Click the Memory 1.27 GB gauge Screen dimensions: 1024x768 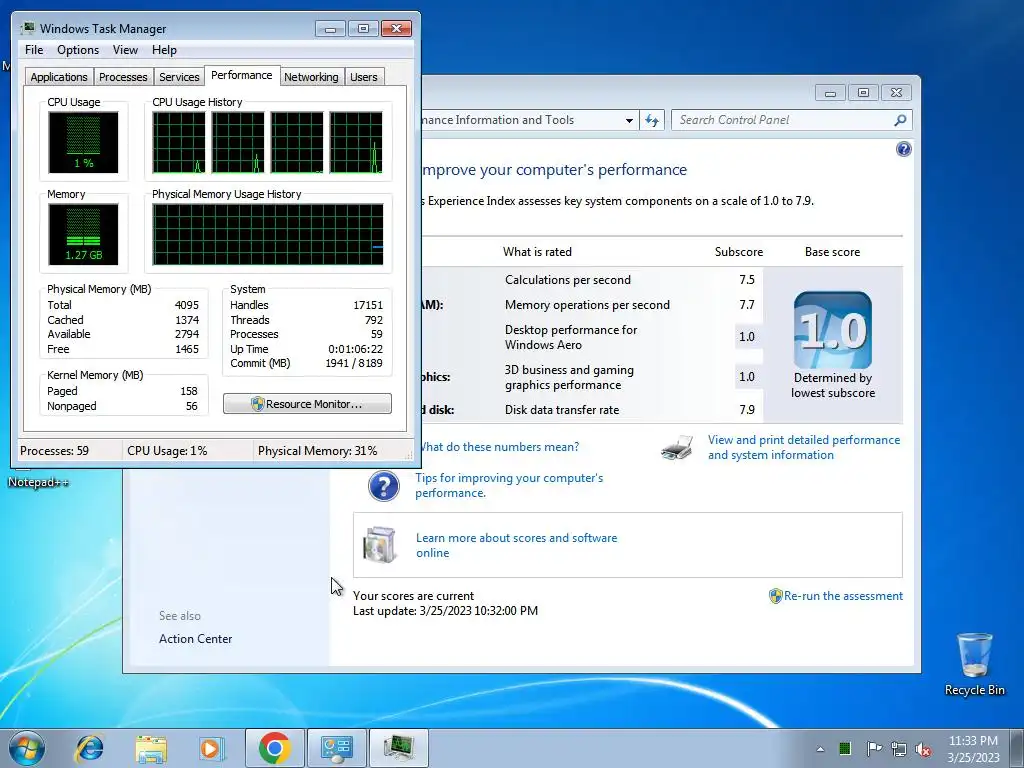click(83, 234)
